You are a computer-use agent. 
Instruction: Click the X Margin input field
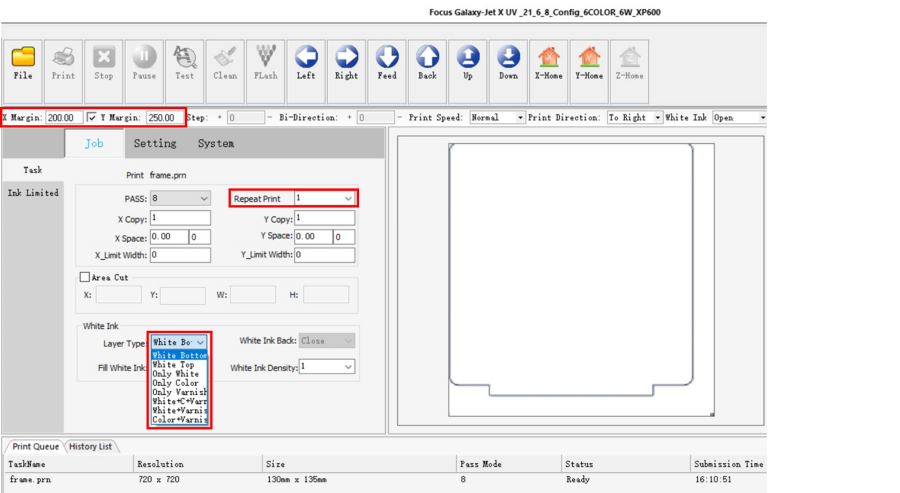(64, 117)
